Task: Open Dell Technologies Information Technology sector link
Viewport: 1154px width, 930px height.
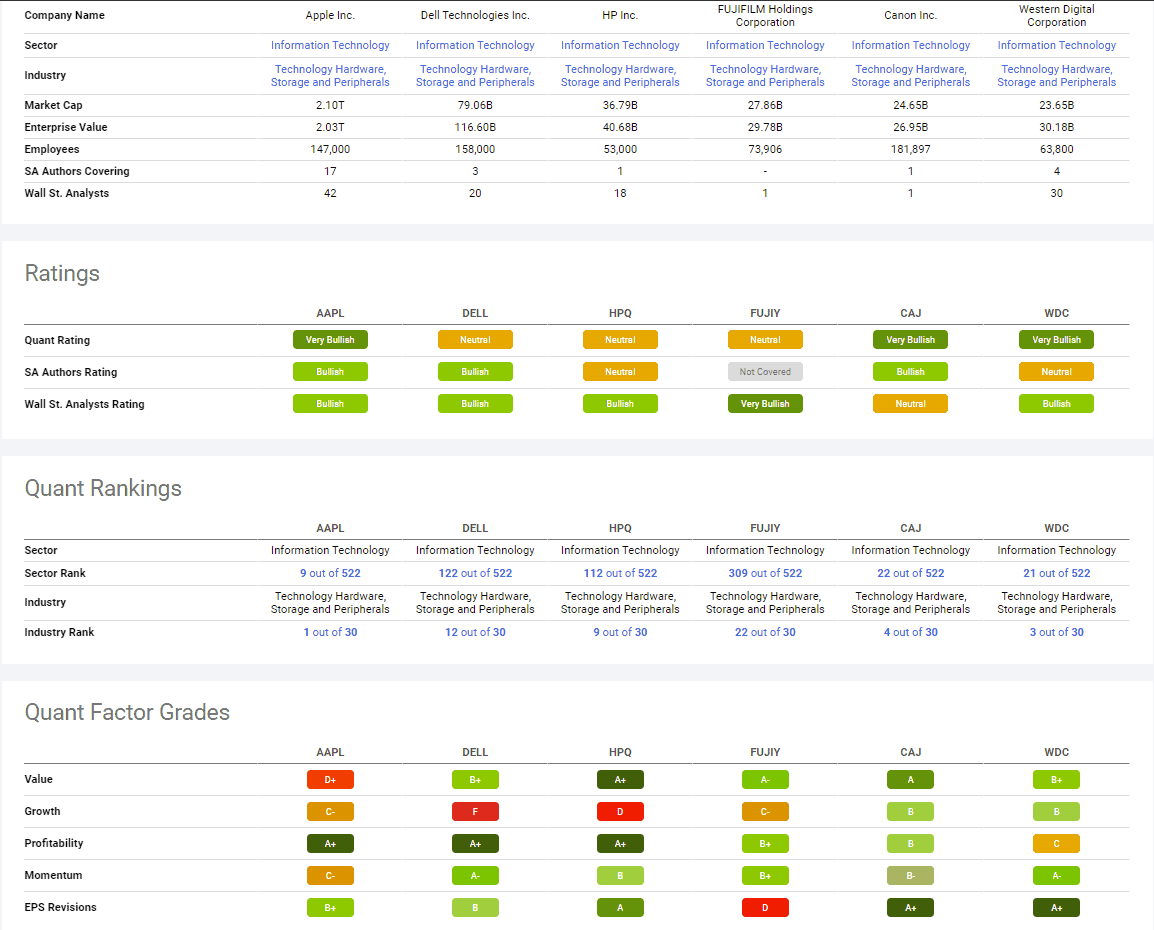Action: pyautogui.click(x=475, y=45)
